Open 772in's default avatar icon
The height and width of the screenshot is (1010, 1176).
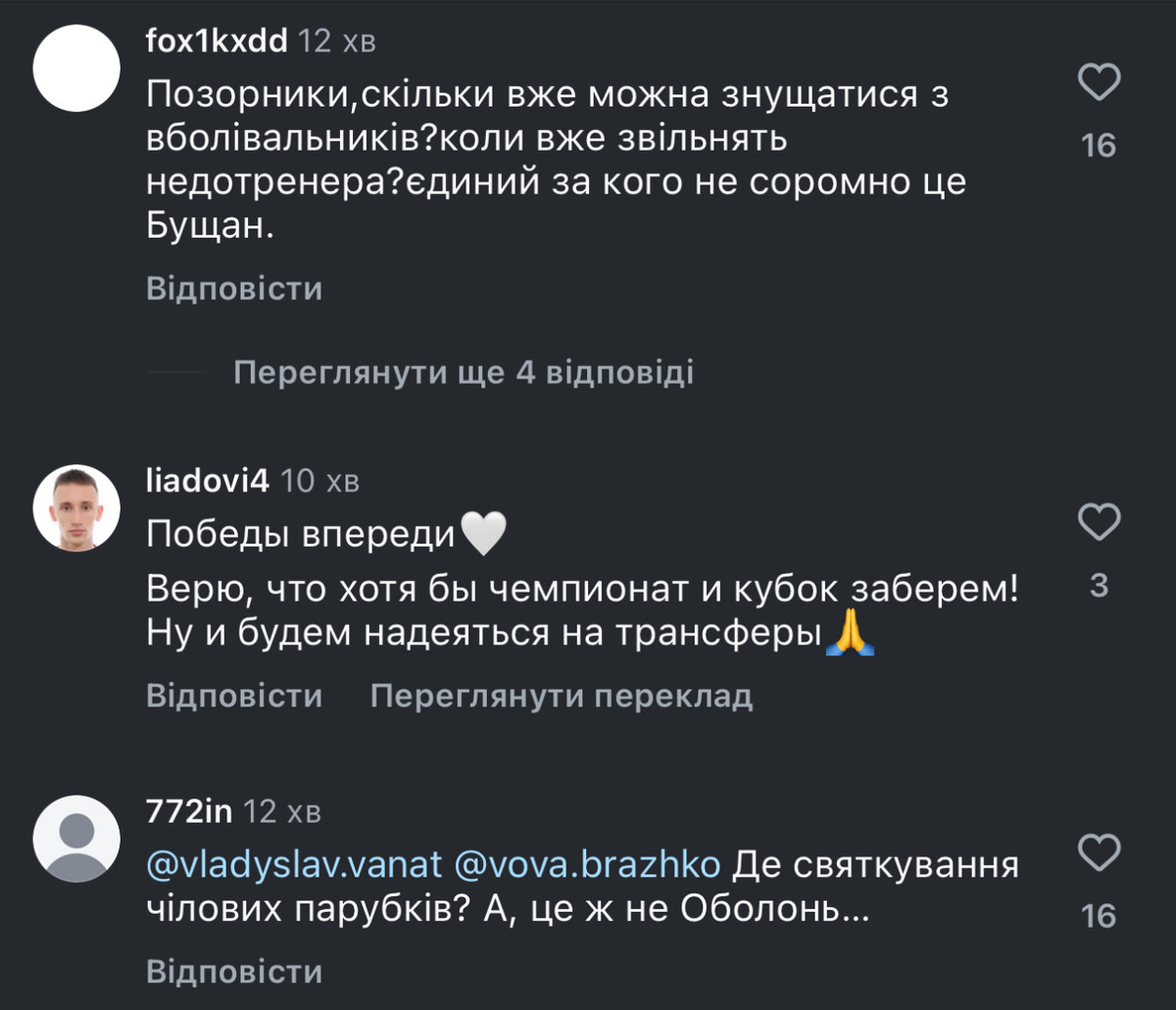click(76, 838)
